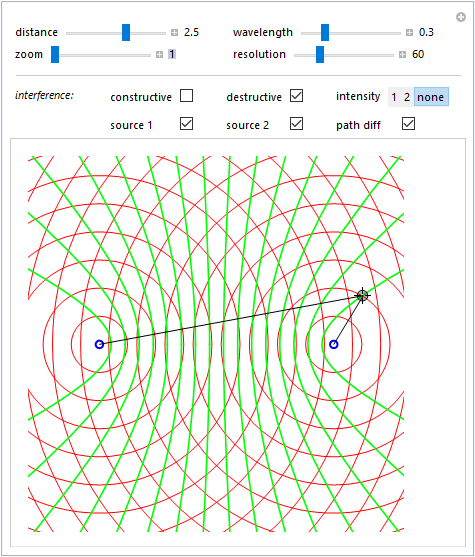This screenshot has width=475, height=557.
Task: Click the 'source 1' label text
Action: (131, 125)
